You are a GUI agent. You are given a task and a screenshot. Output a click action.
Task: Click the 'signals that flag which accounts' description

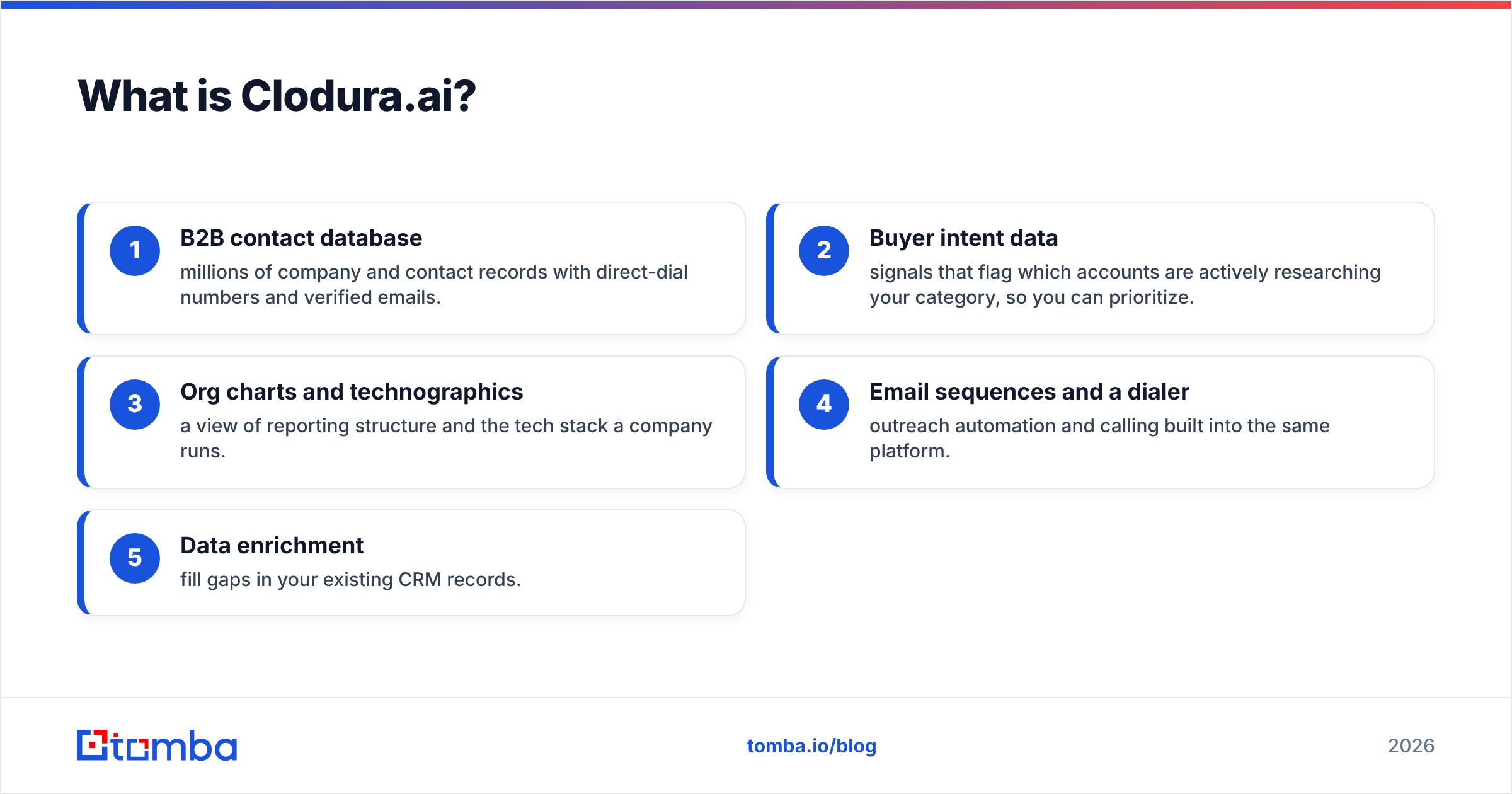click(x=1125, y=285)
